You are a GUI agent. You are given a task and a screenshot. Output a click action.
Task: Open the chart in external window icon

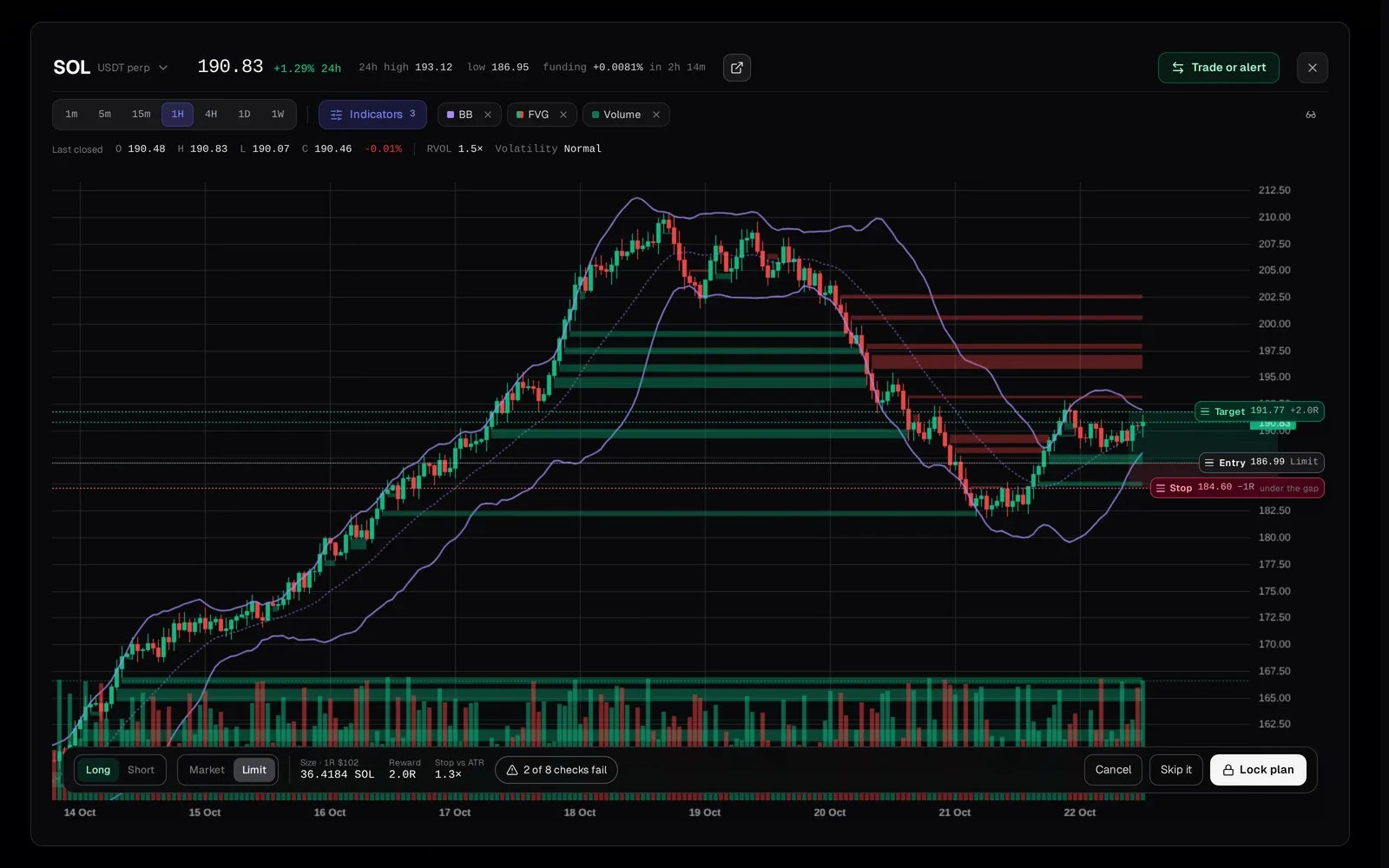737,68
